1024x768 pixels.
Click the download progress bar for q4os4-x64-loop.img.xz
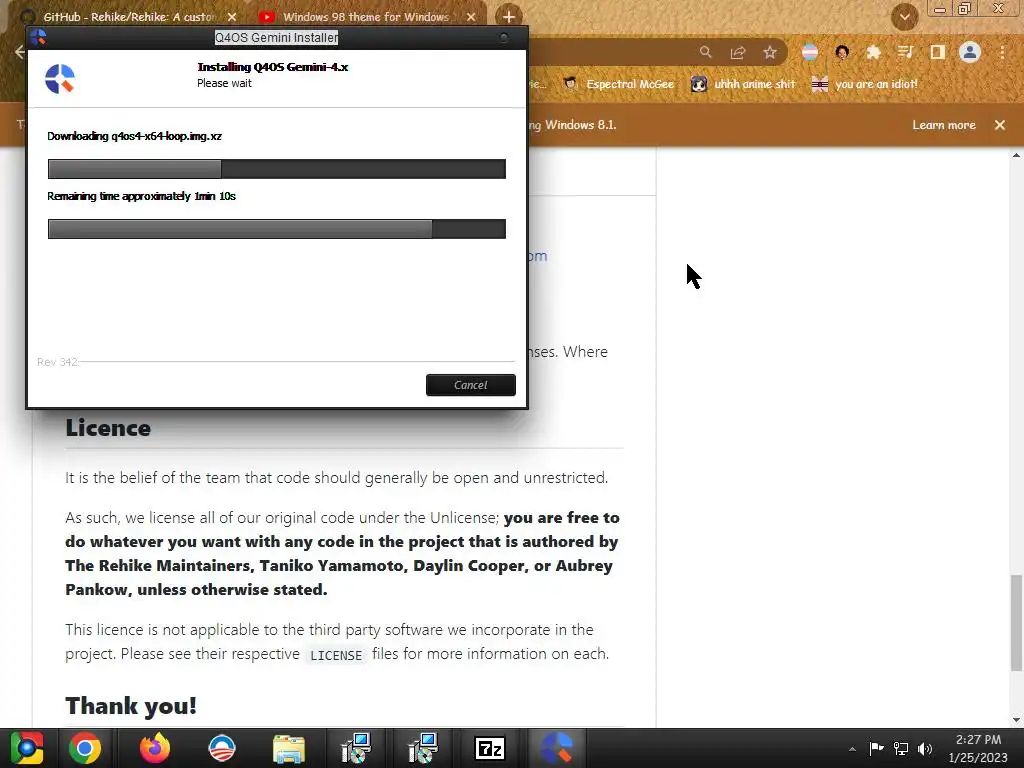(x=276, y=168)
